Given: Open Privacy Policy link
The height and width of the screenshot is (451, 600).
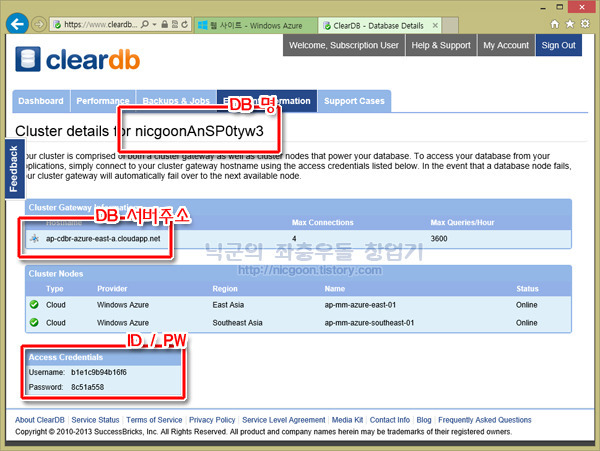Looking at the screenshot, I should point(212,420).
